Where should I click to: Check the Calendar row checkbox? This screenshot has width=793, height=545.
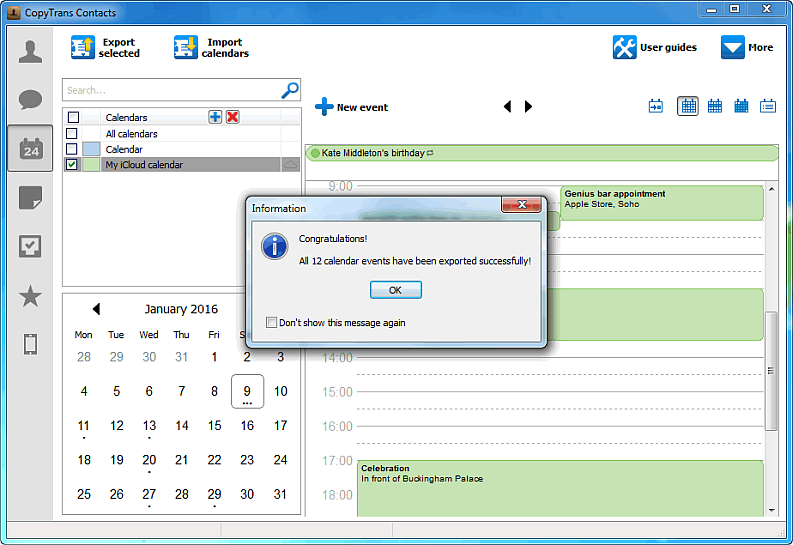click(x=72, y=149)
